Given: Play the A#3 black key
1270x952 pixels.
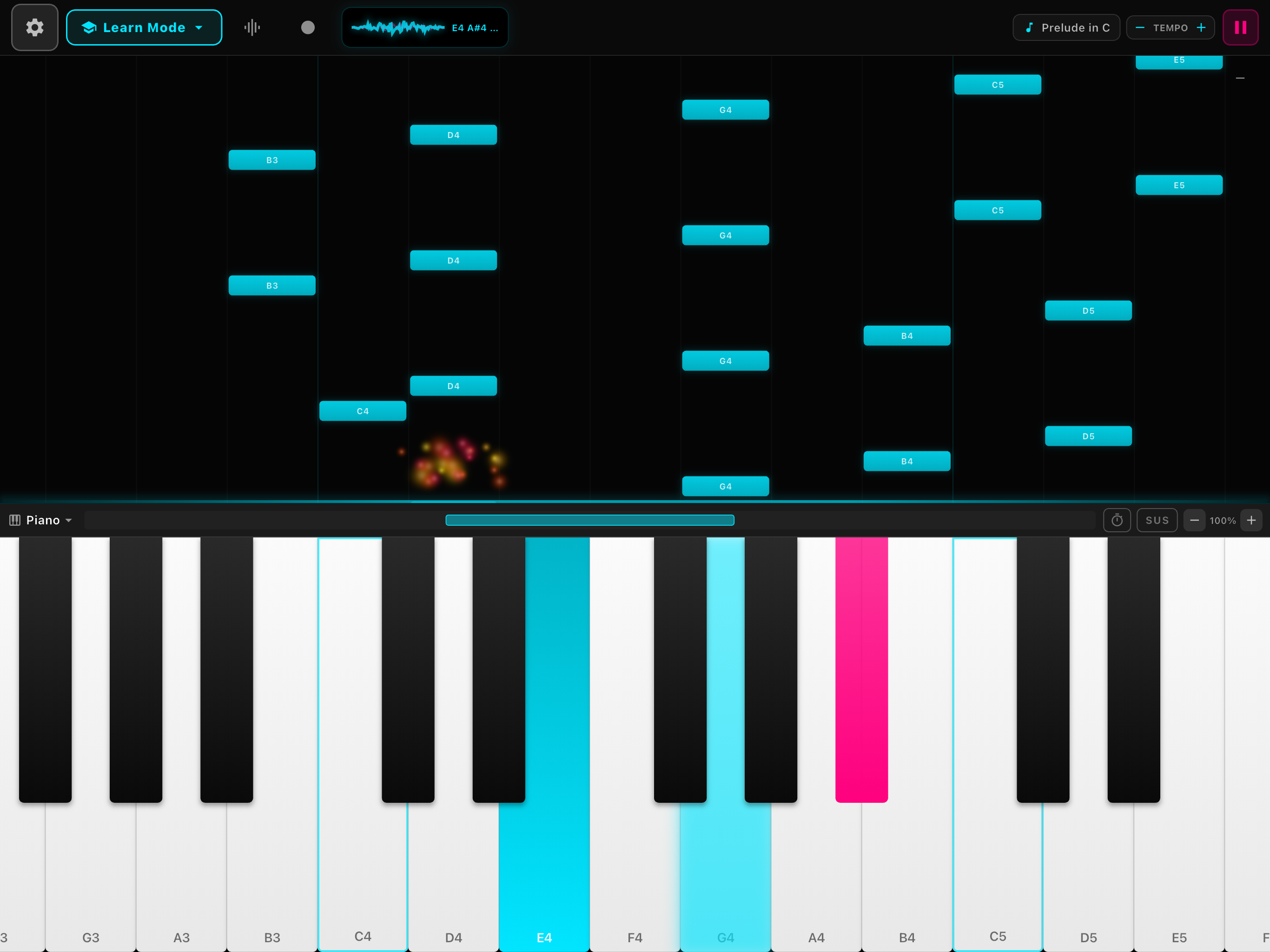Looking at the screenshot, I should point(227,669).
